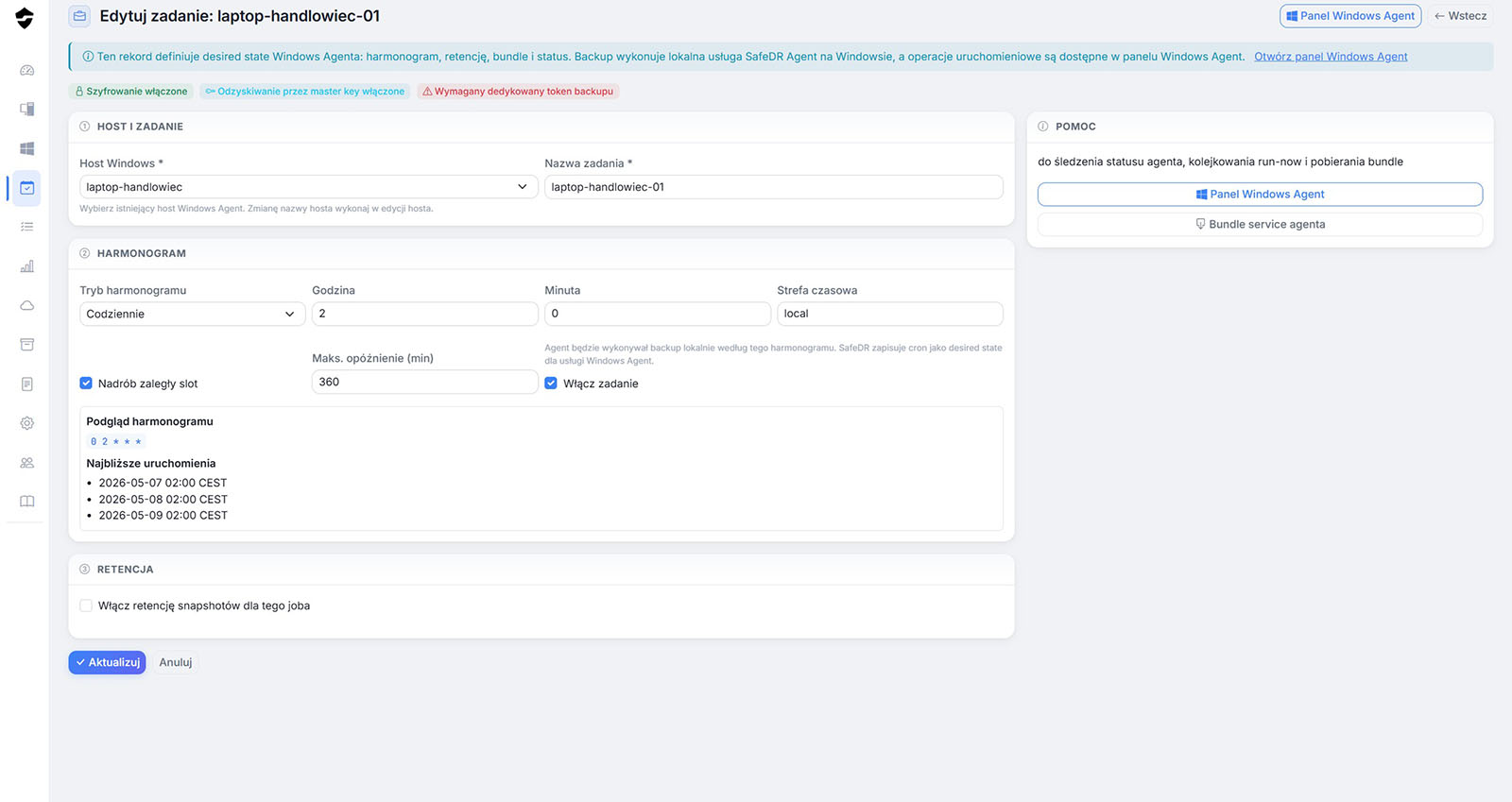Click the 'Strefa czasowa' input field
This screenshot has height=802, width=1512.
tap(890, 314)
